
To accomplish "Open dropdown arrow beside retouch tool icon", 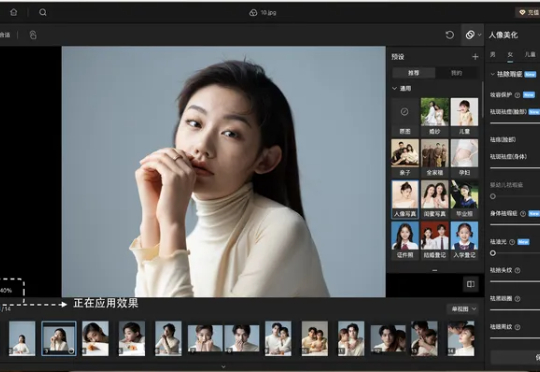I will [479, 35].
